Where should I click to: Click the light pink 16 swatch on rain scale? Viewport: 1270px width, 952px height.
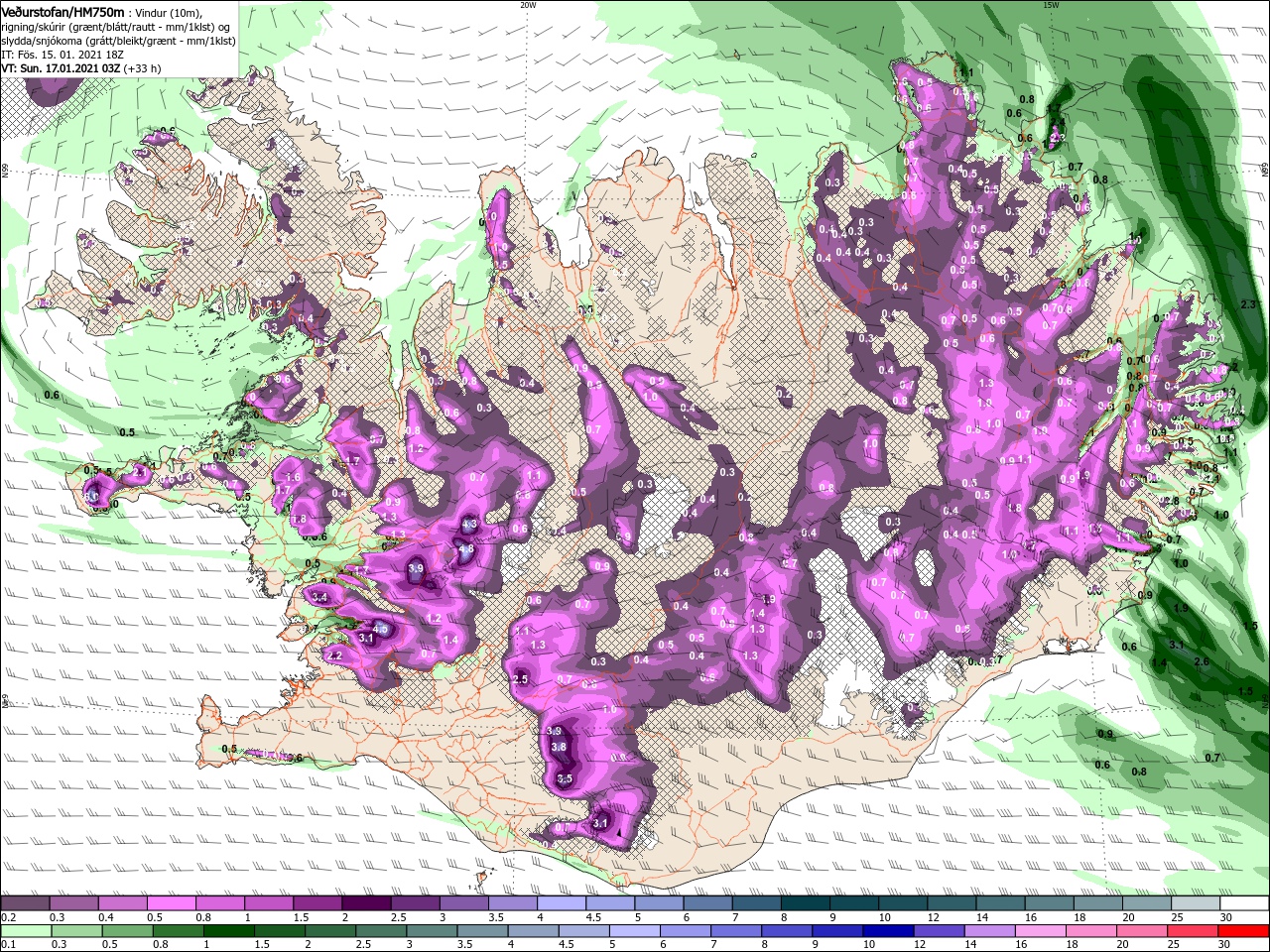tap(1041, 931)
